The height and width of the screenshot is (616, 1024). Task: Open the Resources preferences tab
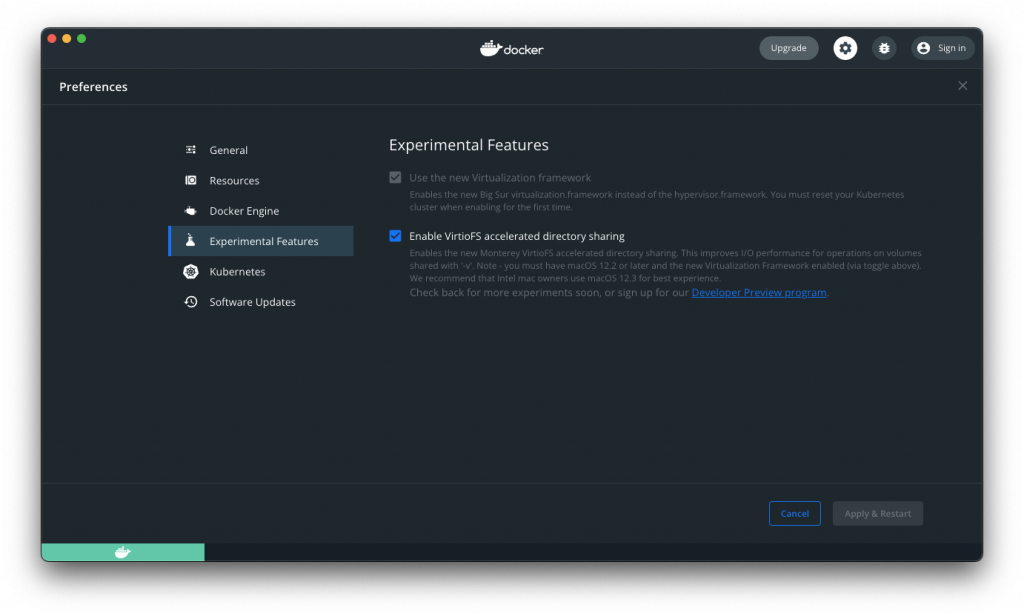[261, 180]
